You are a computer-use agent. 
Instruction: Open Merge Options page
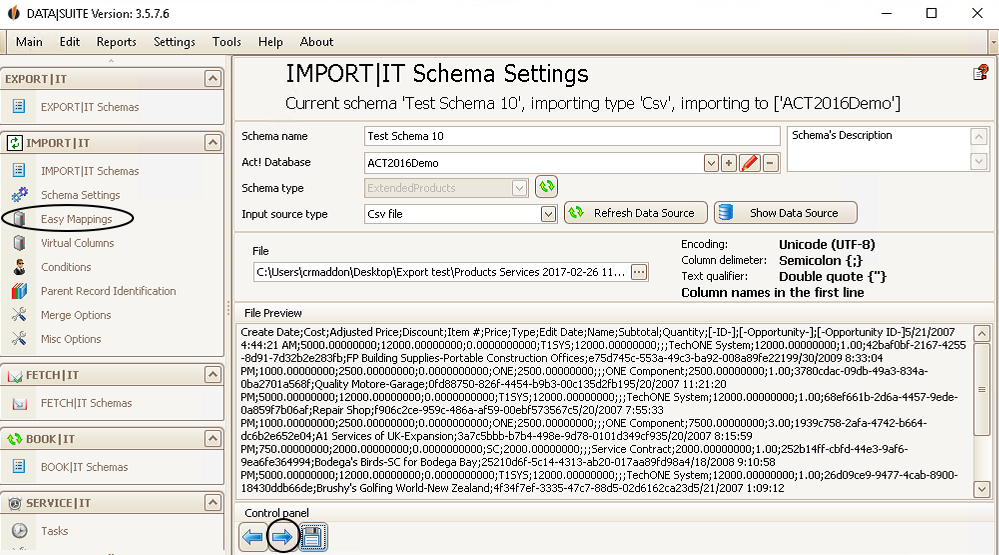coord(76,315)
